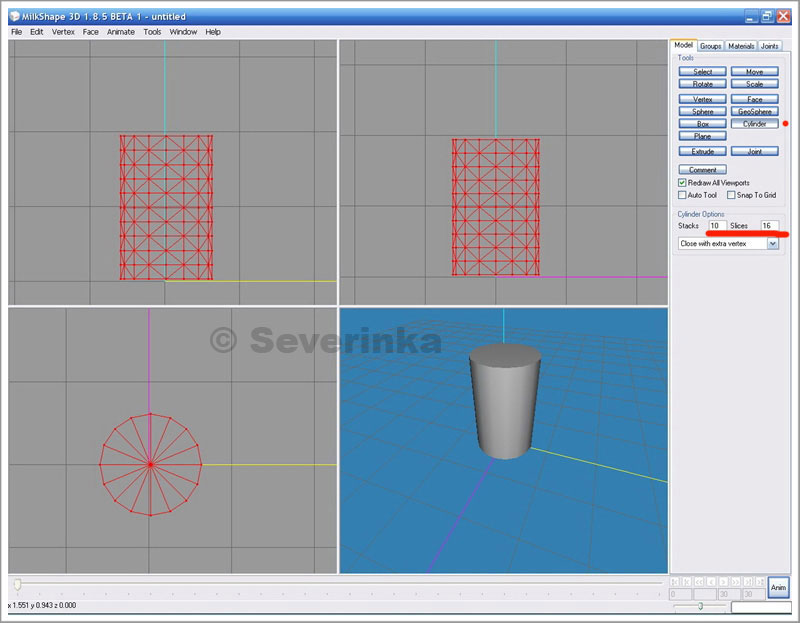Select the Cylinder tool button

[754, 124]
